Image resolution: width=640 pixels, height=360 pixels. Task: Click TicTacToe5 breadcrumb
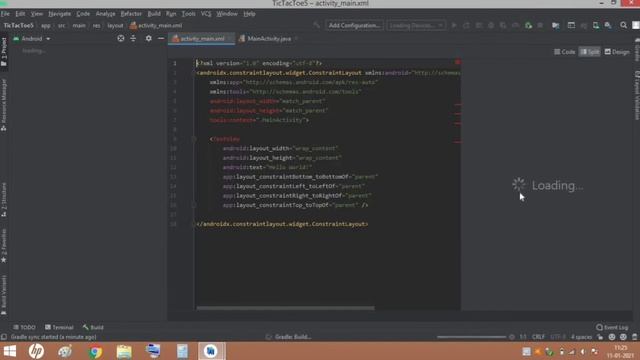(18, 25)
